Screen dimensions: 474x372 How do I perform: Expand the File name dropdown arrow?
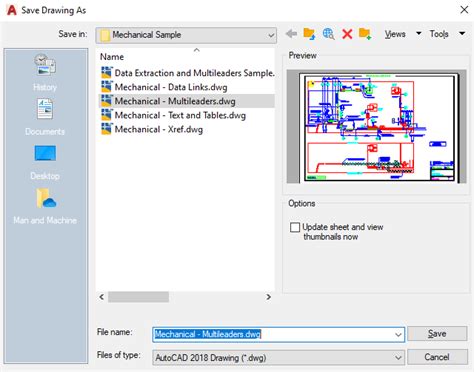pyautogui.click(x=398, y=334)
